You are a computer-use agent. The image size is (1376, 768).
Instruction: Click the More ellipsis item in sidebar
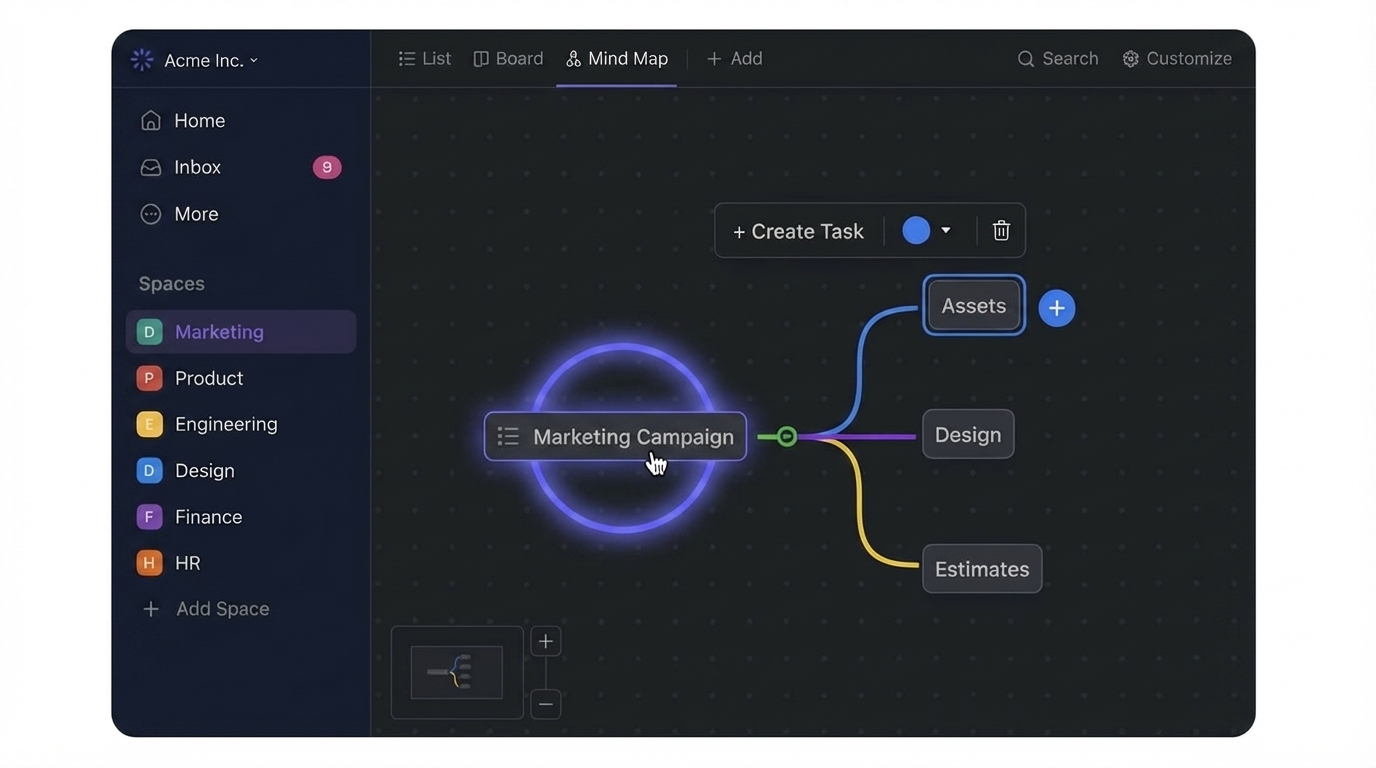(x=179, y=214)
